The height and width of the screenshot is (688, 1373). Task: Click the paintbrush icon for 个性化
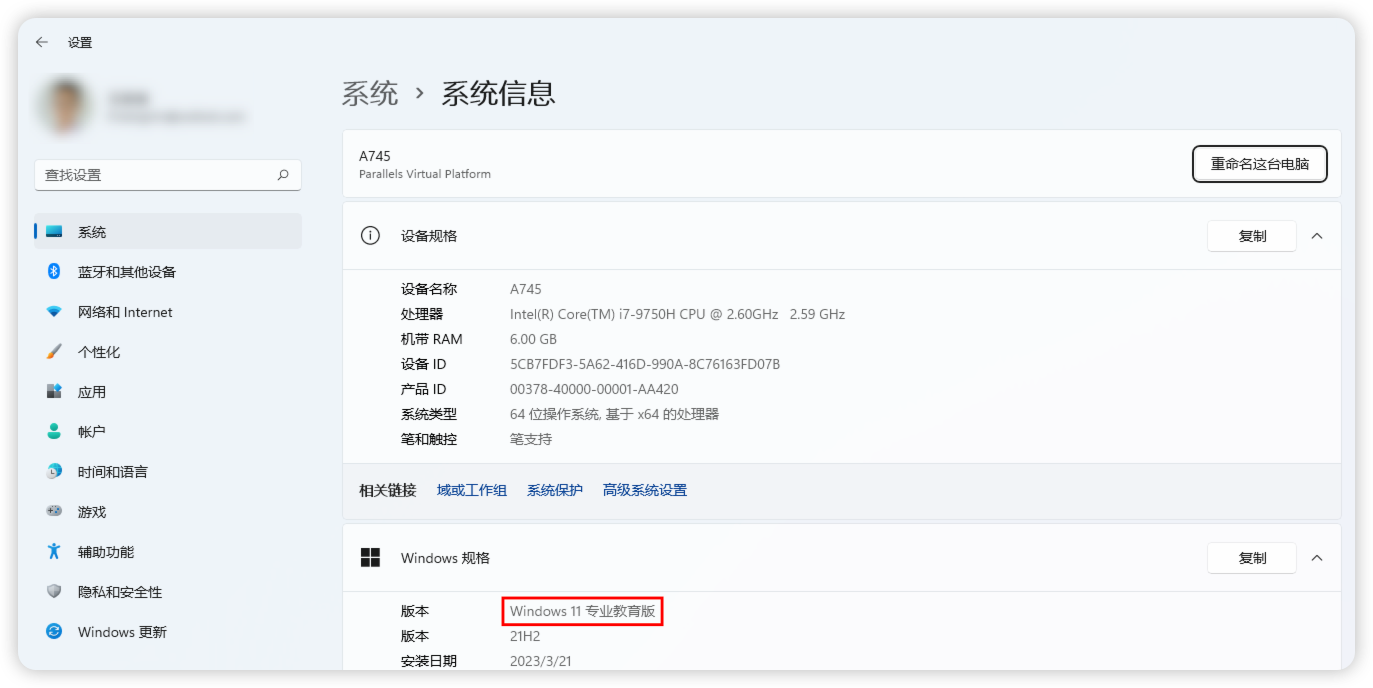click(x=54, y=352)
